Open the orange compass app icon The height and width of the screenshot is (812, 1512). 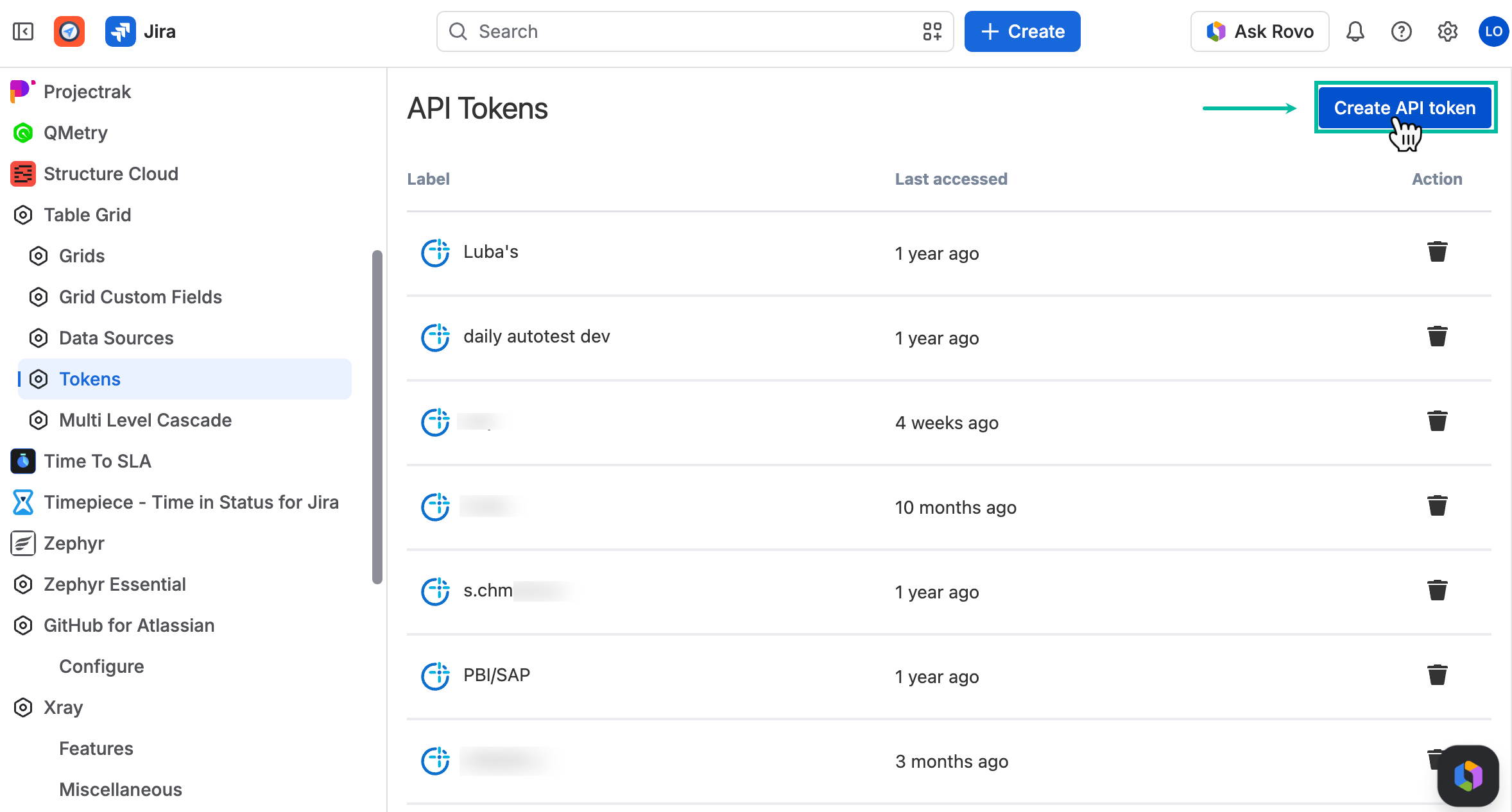pos(69,31)
